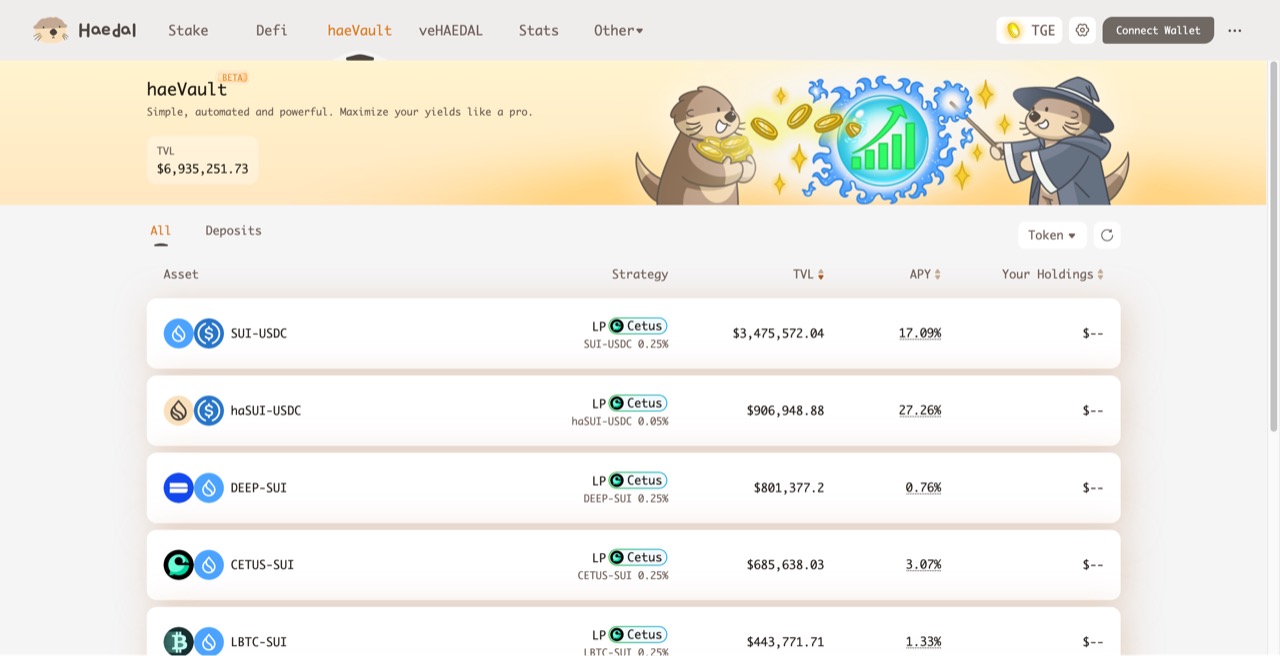Click the 17.09% APY value

pyautogui.click(x=920, y=333)
